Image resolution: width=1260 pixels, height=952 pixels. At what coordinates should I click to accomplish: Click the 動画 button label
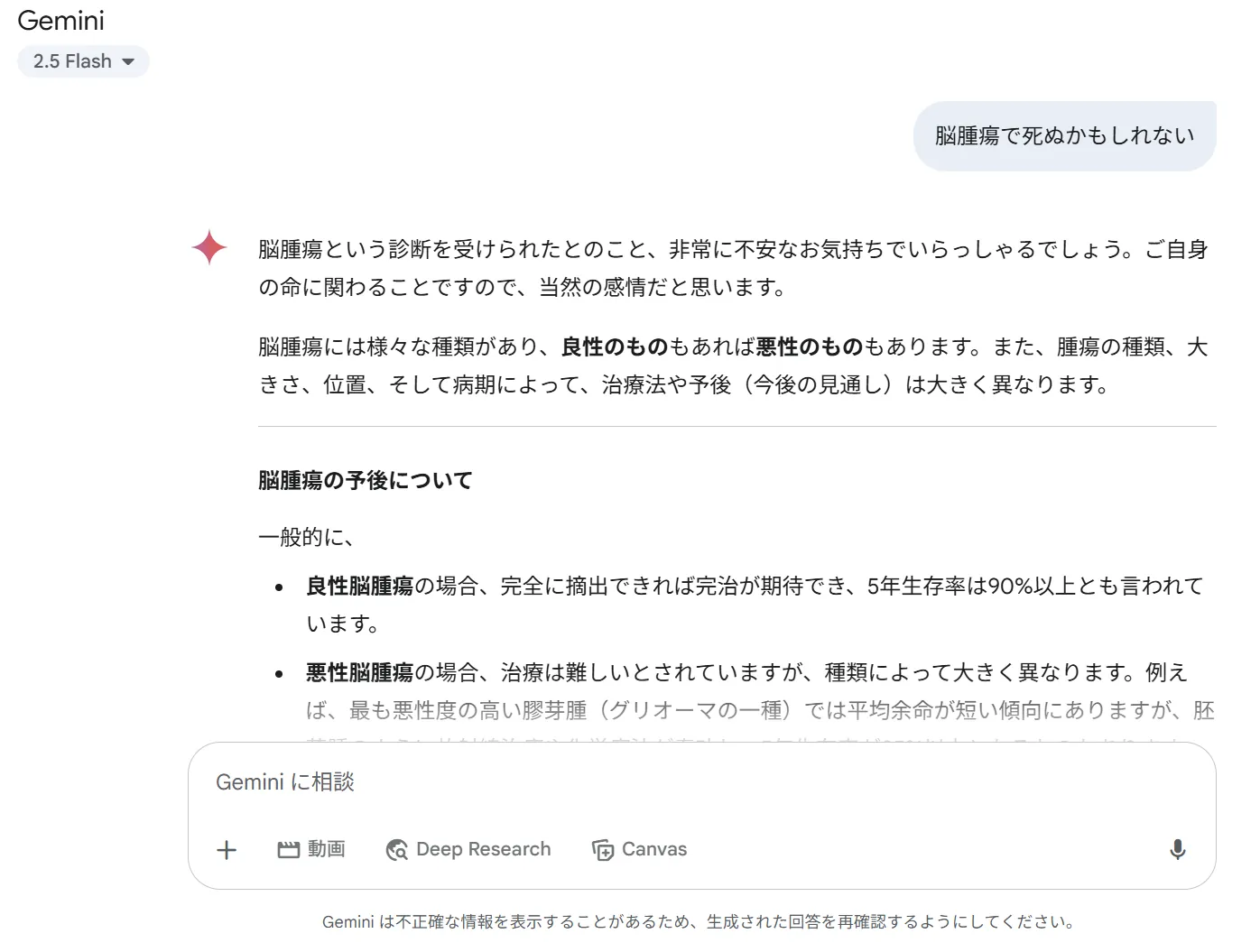point(327,849)
